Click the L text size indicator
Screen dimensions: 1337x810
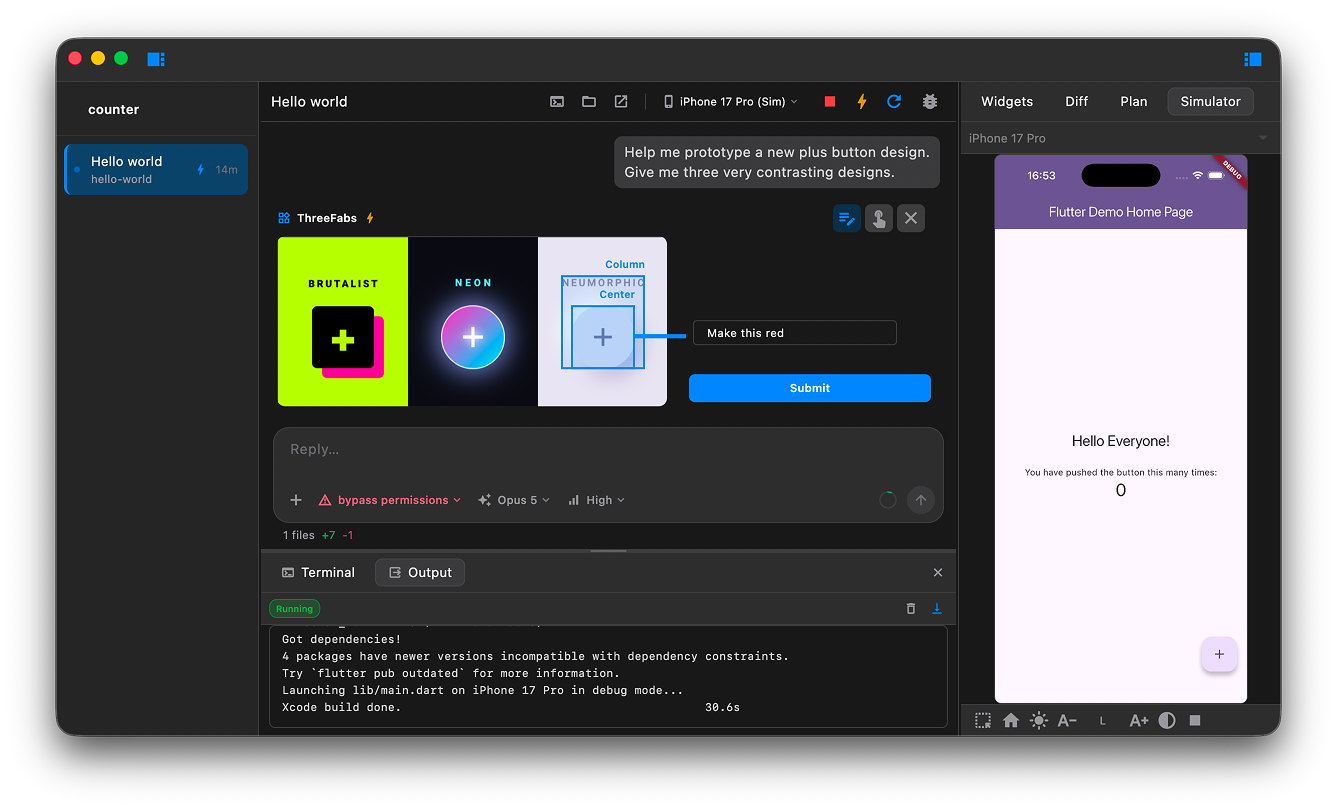pyautogui.click(x=1103, y=721)
